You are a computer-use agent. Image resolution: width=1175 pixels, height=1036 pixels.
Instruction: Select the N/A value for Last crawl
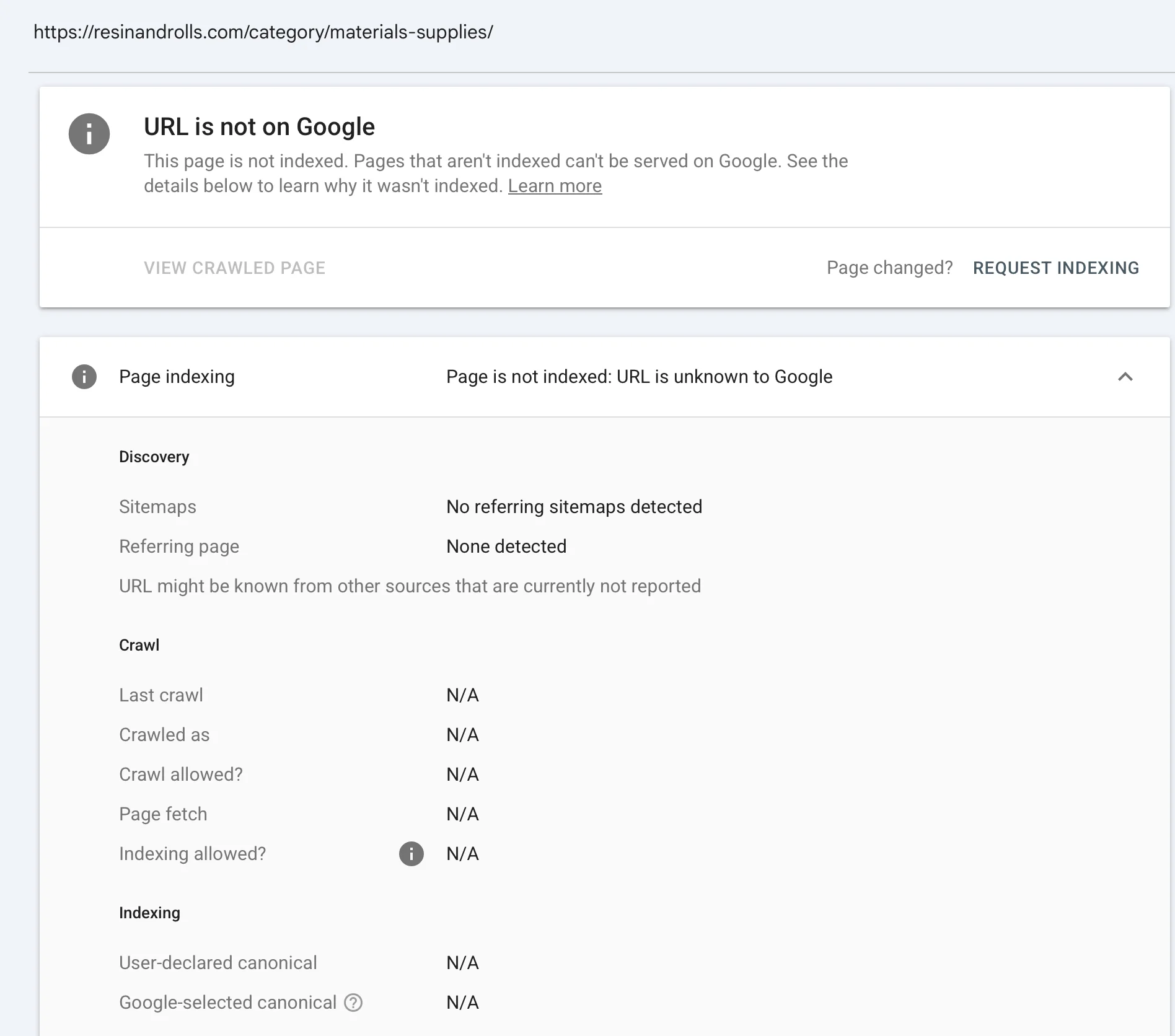[463, 695]
